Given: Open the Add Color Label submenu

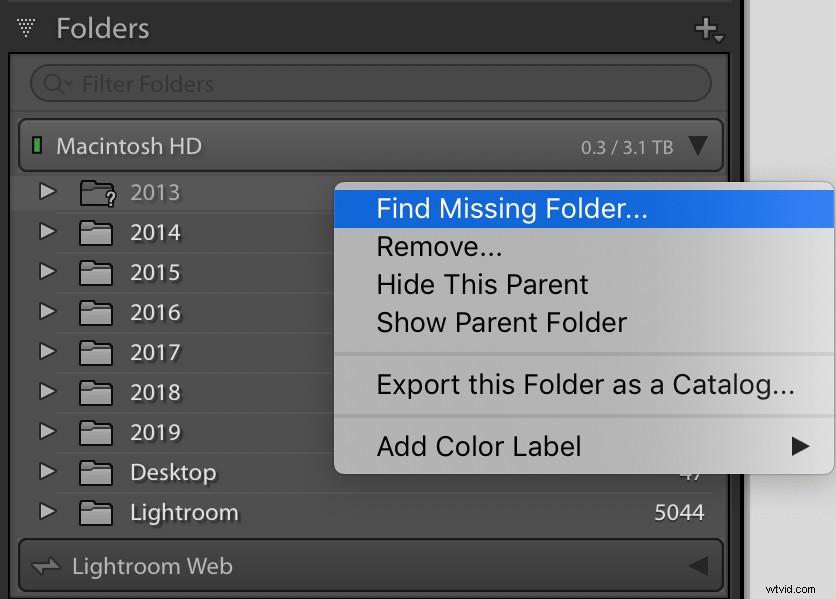Looking at the screenshot, I should tap(584, 446).
